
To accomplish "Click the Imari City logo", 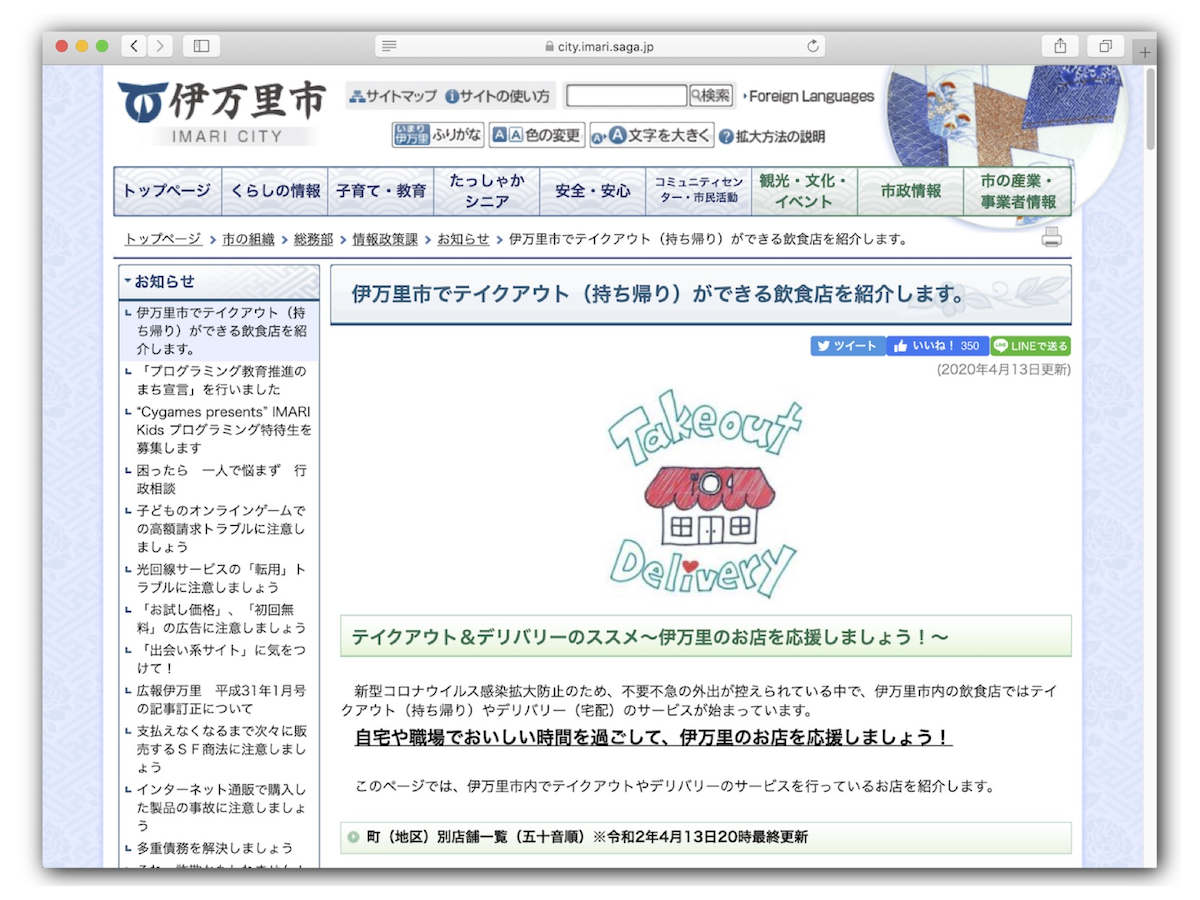I will [222, 112].
